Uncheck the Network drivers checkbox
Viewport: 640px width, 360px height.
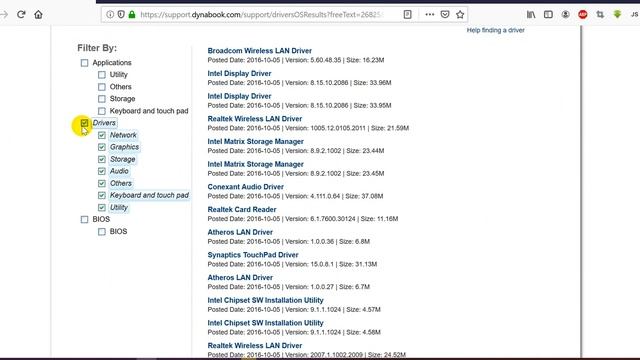[102, 135]
